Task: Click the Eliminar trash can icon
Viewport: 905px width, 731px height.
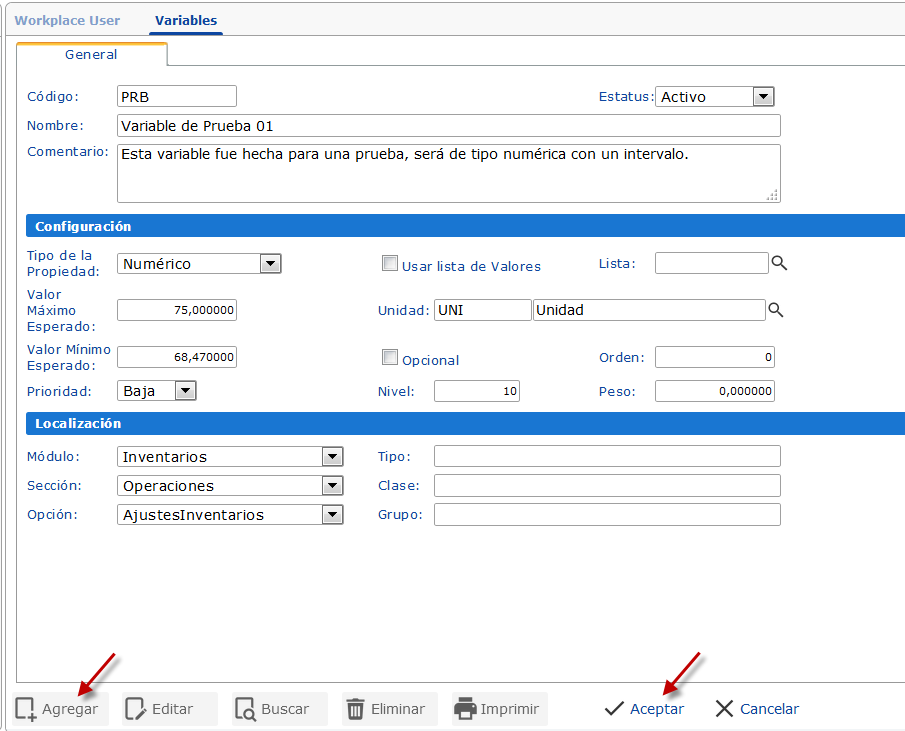Action: point(355,709)
